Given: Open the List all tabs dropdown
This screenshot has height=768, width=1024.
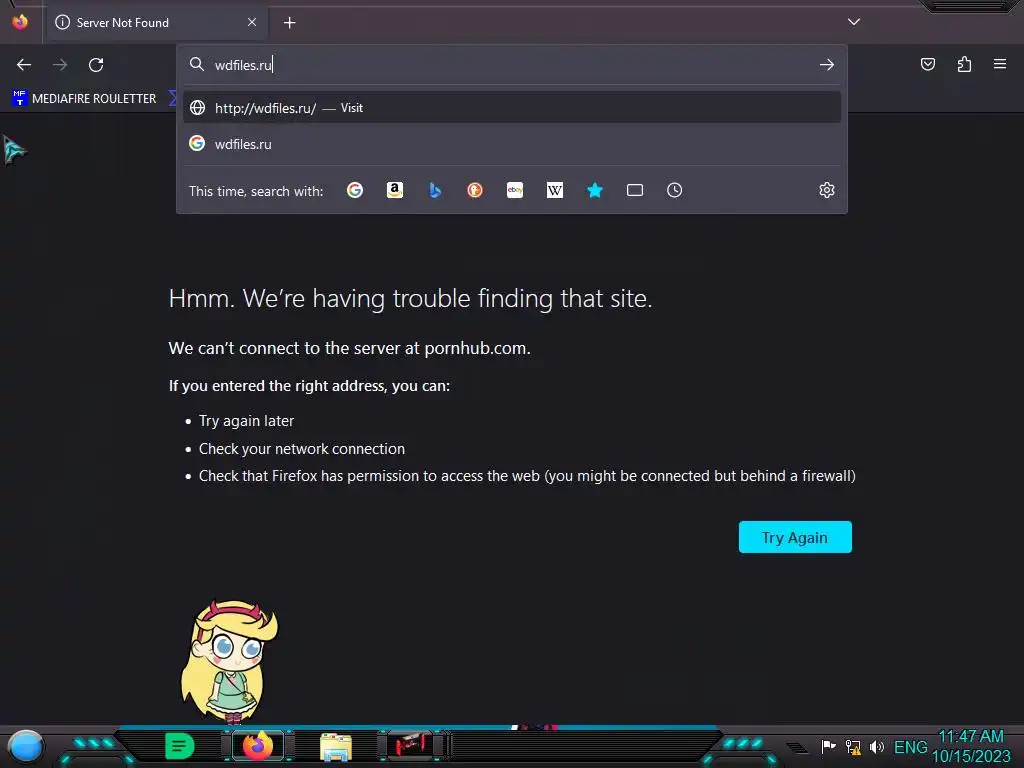Looking at the screenshot, I should point(854,22).
